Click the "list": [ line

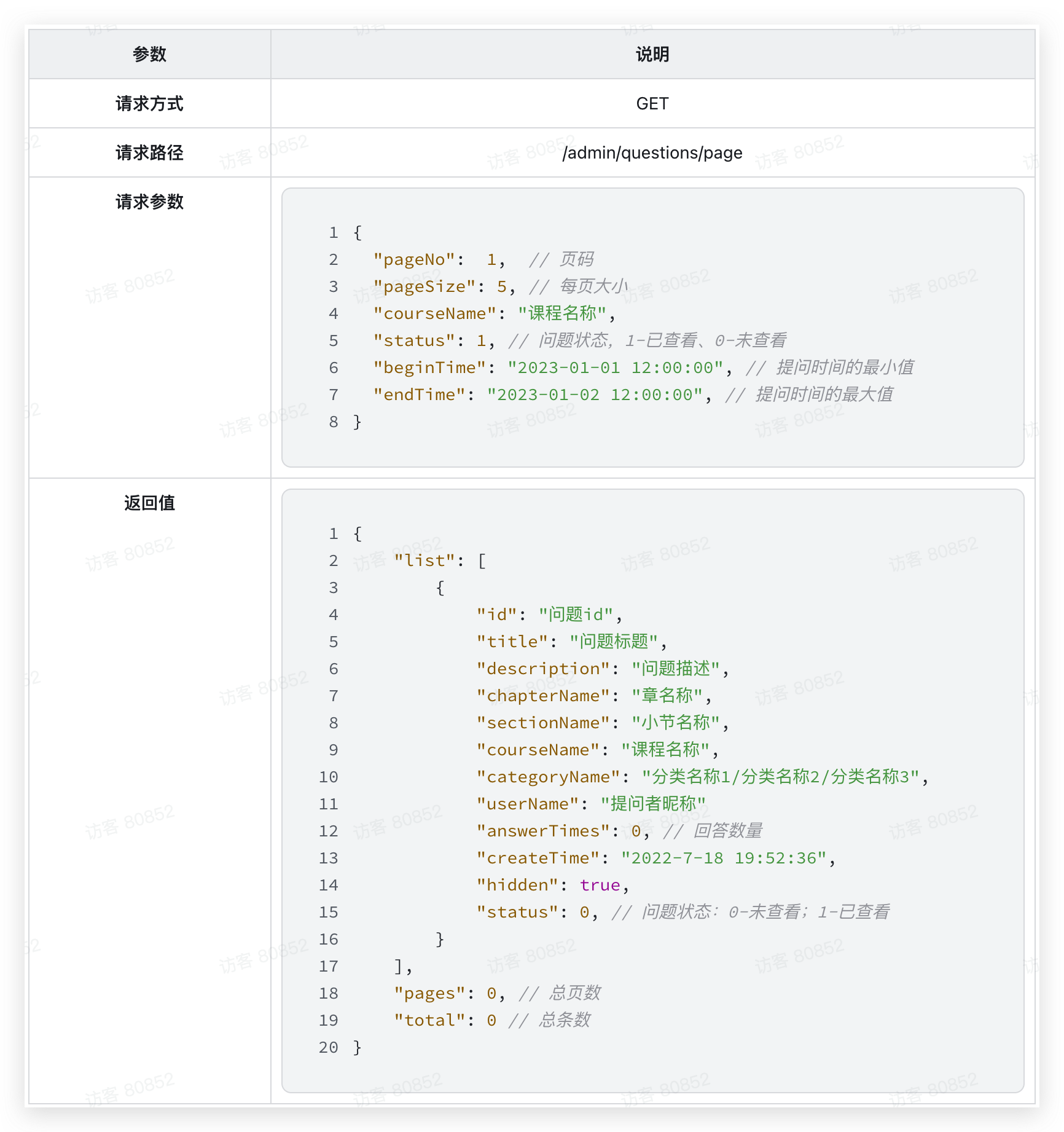click(440, 560)
